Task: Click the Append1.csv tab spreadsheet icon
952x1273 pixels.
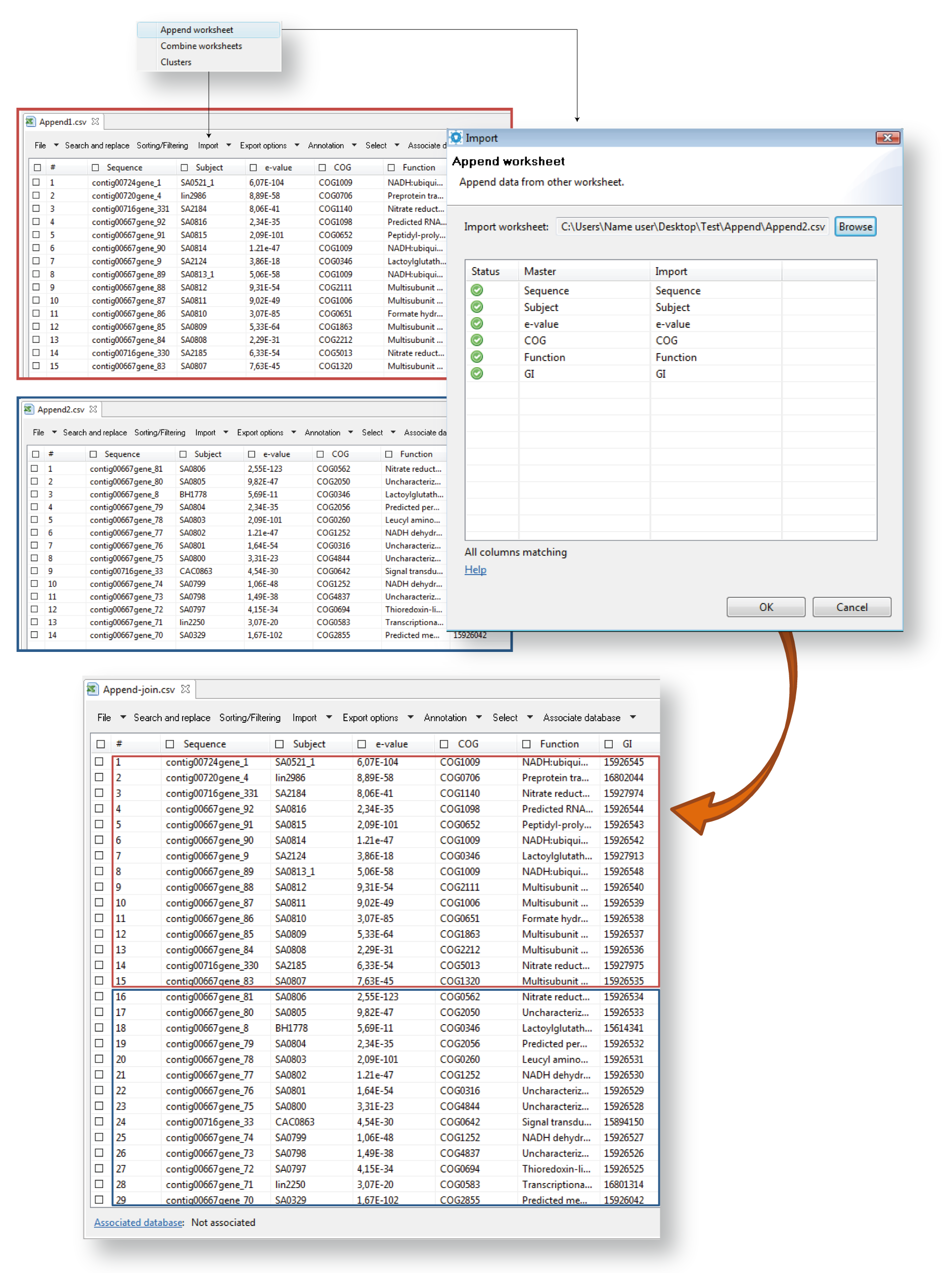Action: click(30, 121)
